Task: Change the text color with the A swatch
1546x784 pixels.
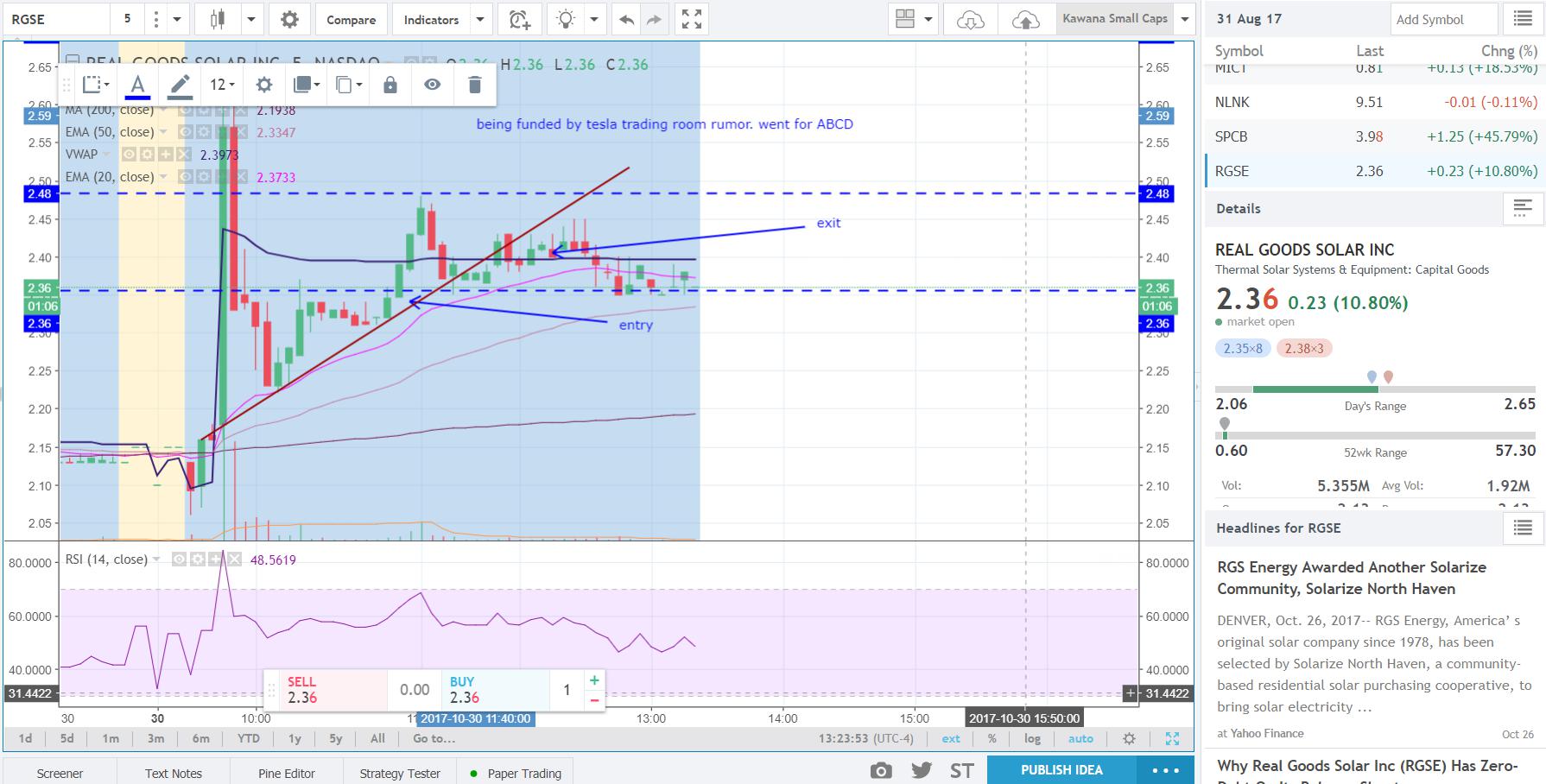Action: [x=137, y=85]
